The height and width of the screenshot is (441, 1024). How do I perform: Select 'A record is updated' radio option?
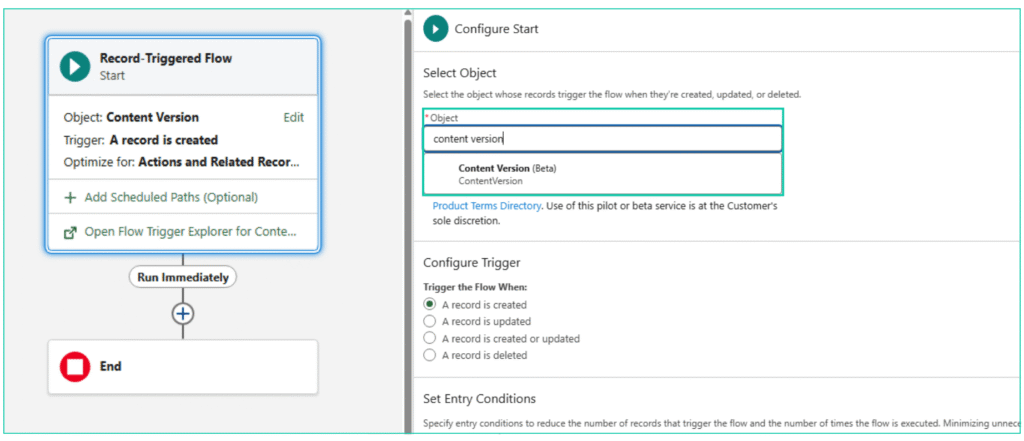coord(430,321)
